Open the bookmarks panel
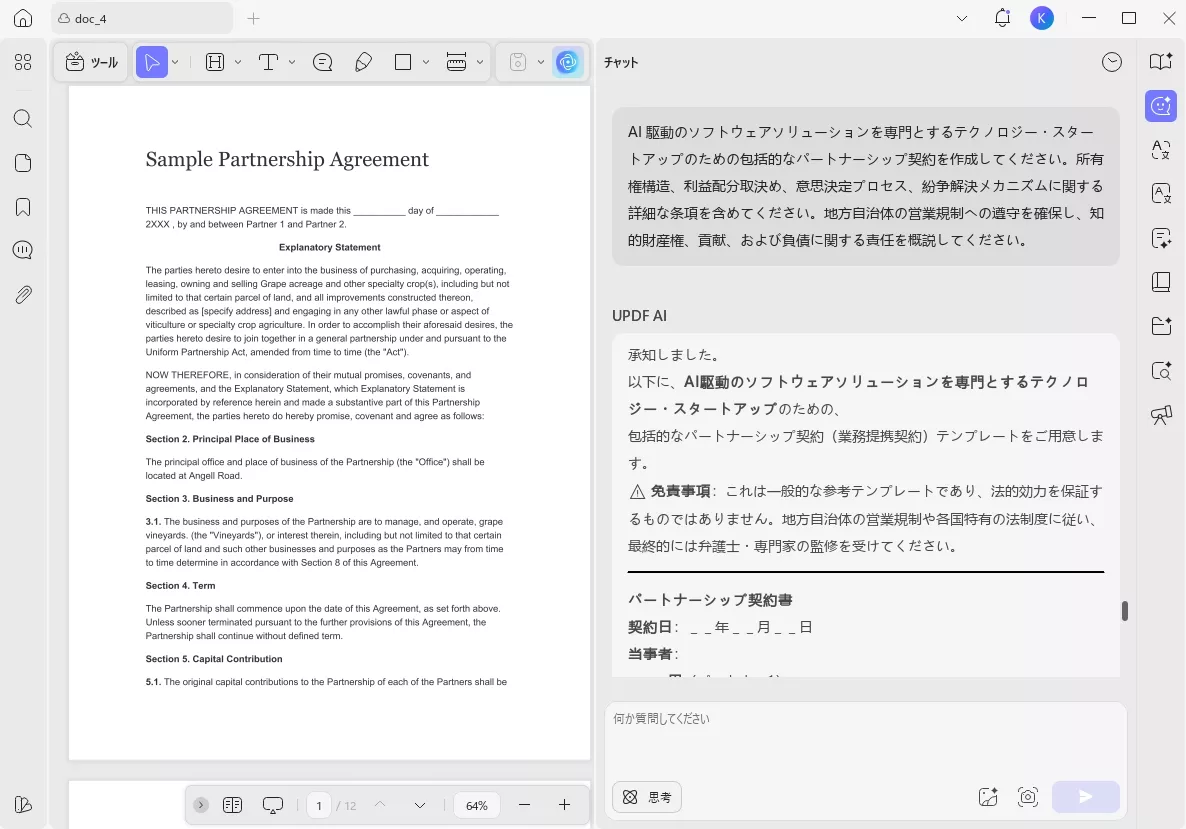The width and height of the screenshot is (1186, 829). pos(23,207)
